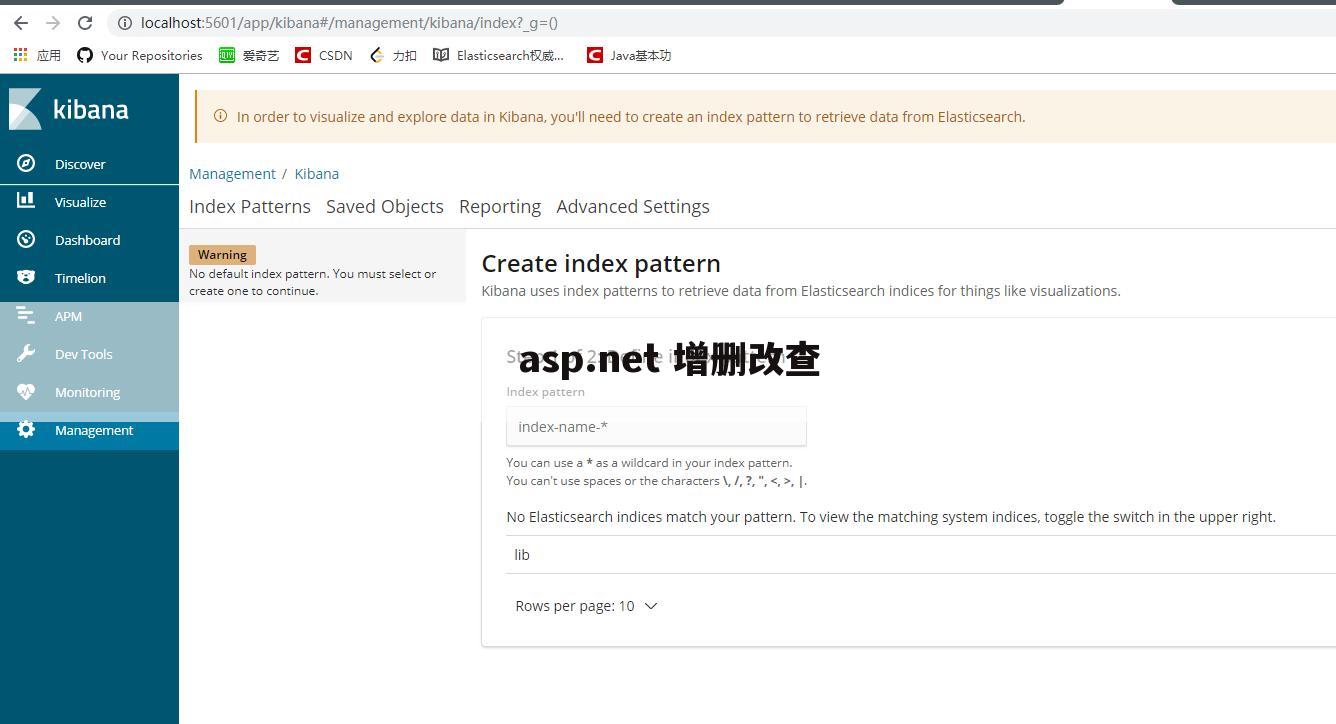This screenshot has height=724, width=1336.
Task: Open Discover from the sidebar
Action: pos(89,164)
